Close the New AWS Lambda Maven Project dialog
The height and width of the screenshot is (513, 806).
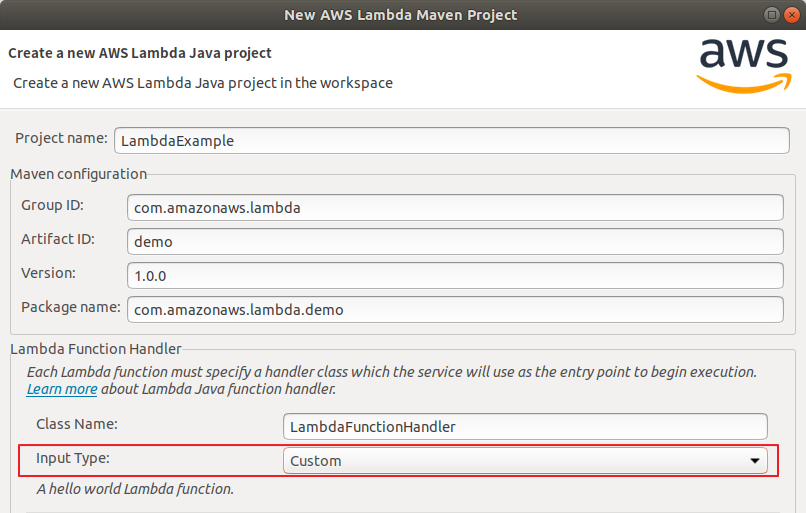point(792,15)
